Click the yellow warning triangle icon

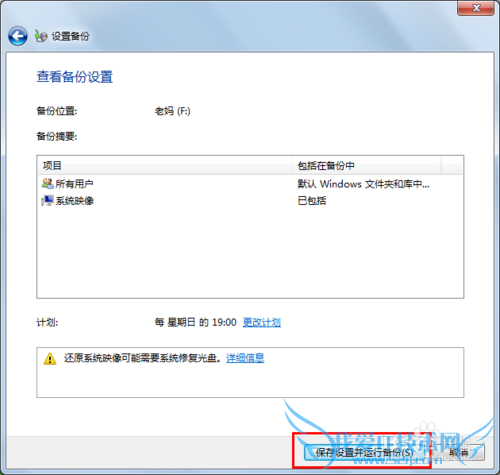[x=50, y=359]
